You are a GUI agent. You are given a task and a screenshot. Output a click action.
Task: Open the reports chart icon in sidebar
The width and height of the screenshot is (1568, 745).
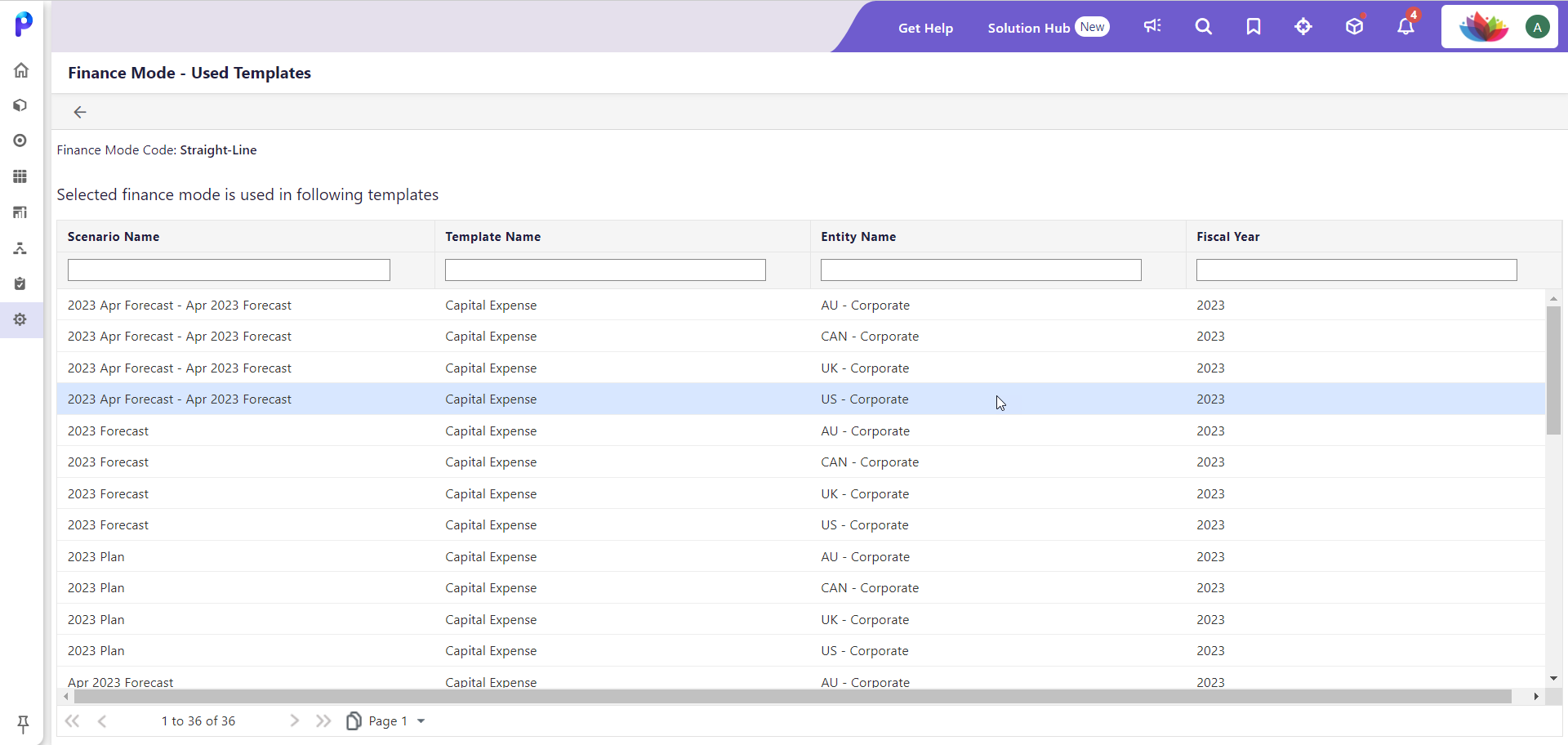(20, 212)
